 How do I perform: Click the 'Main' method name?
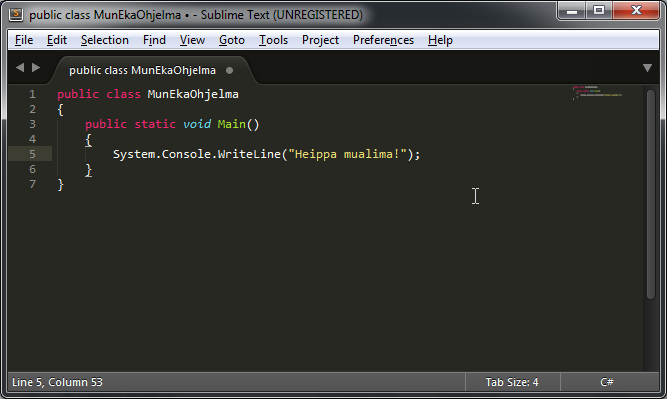(231, 124)
